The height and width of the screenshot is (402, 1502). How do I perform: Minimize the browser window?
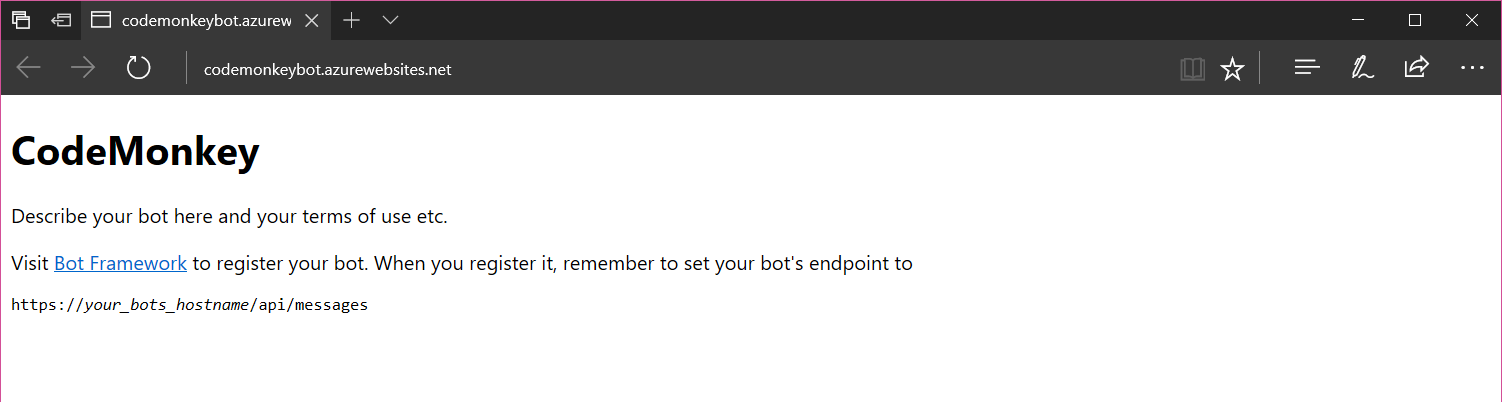[1358, 20]
